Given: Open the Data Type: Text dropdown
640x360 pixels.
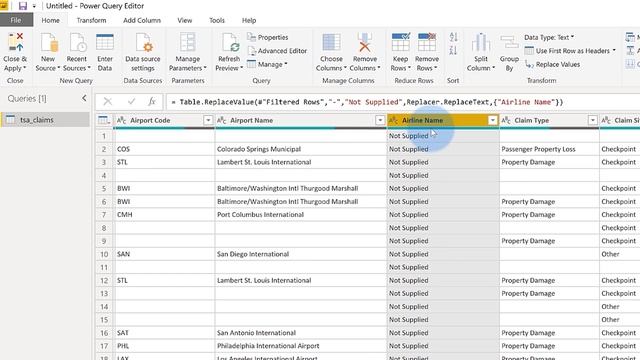Looking at the screenshot, I should (549, 37).
